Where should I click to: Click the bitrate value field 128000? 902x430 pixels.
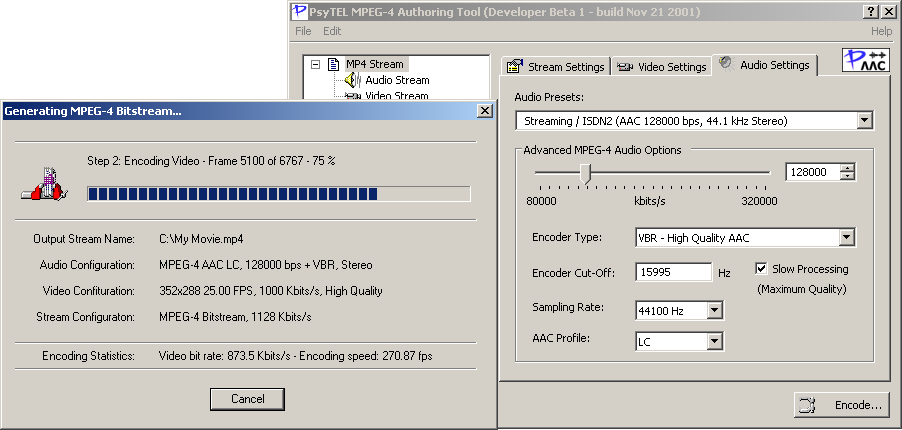(813, 172)
